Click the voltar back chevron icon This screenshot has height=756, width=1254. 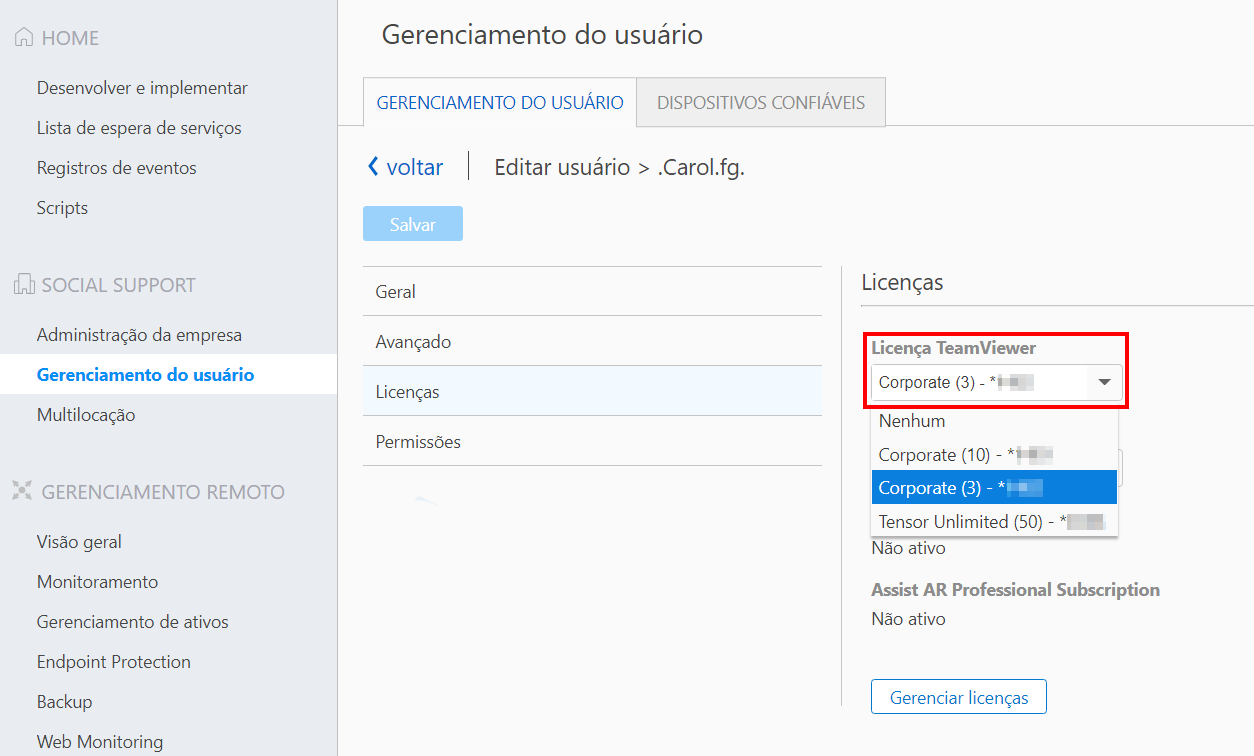(x=373, y=167)
